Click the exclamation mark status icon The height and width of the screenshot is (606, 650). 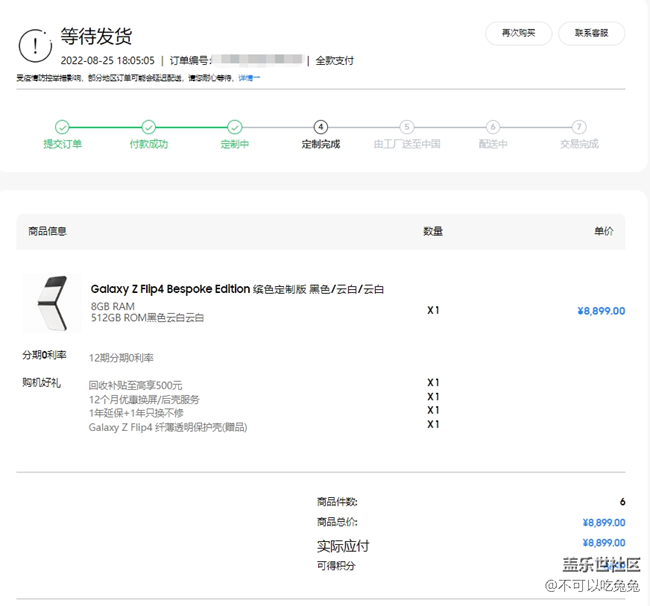click(x=36, y=45)
